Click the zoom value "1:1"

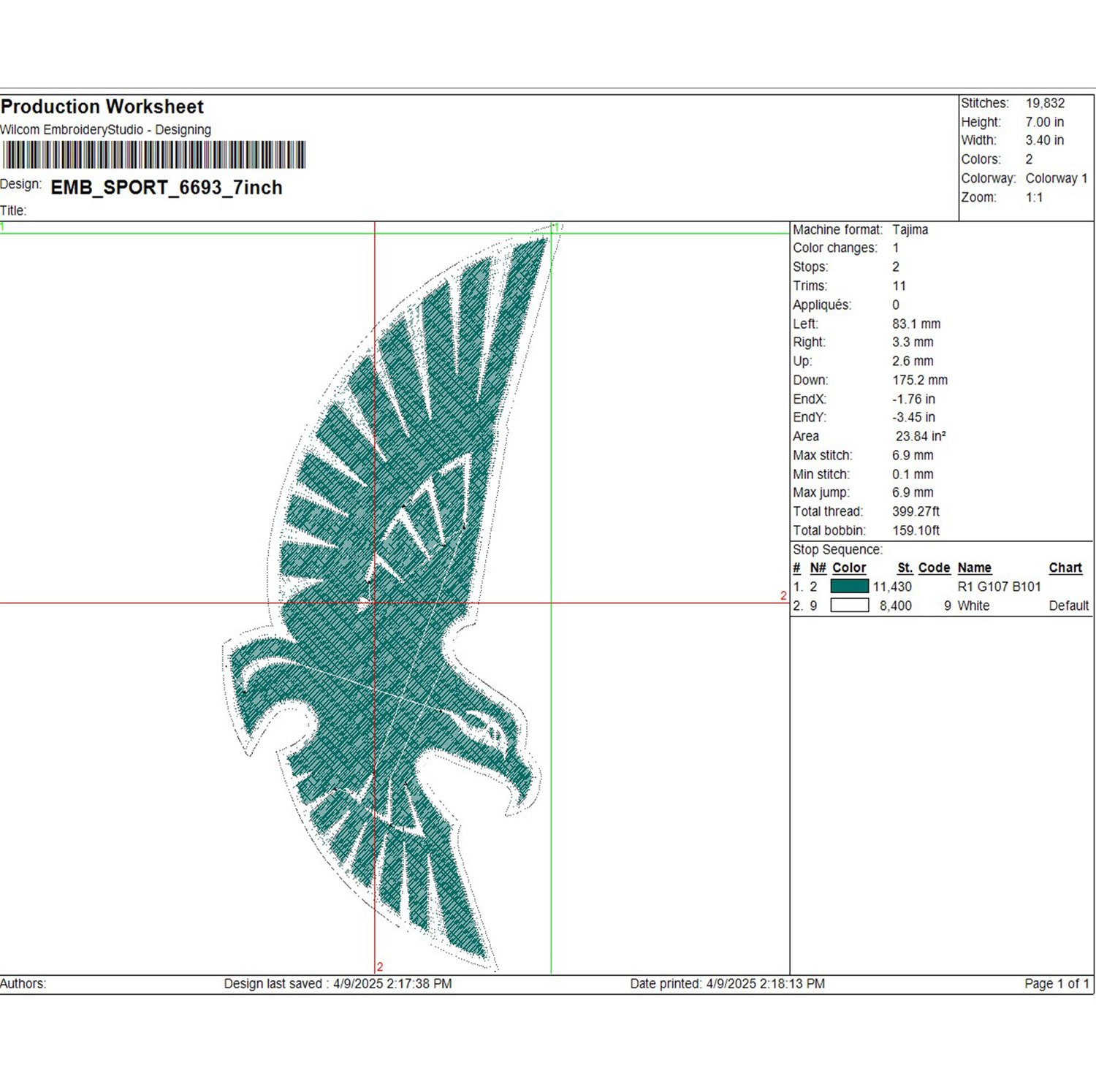click(x=1034, y=197)
